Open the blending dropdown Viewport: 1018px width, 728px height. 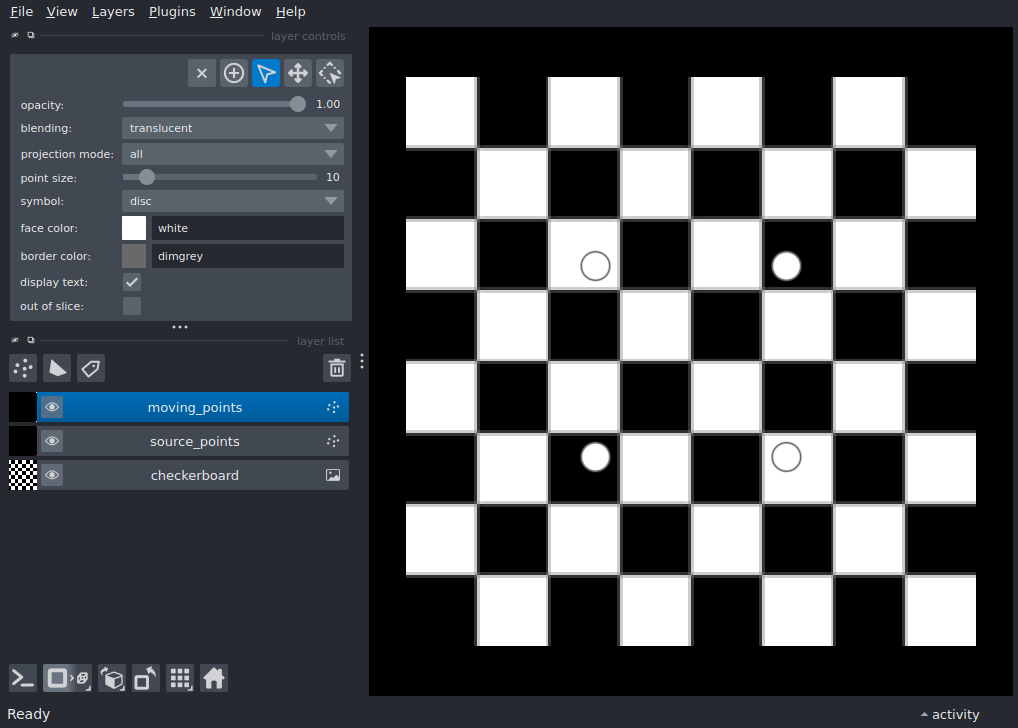(x=232, y=128)
